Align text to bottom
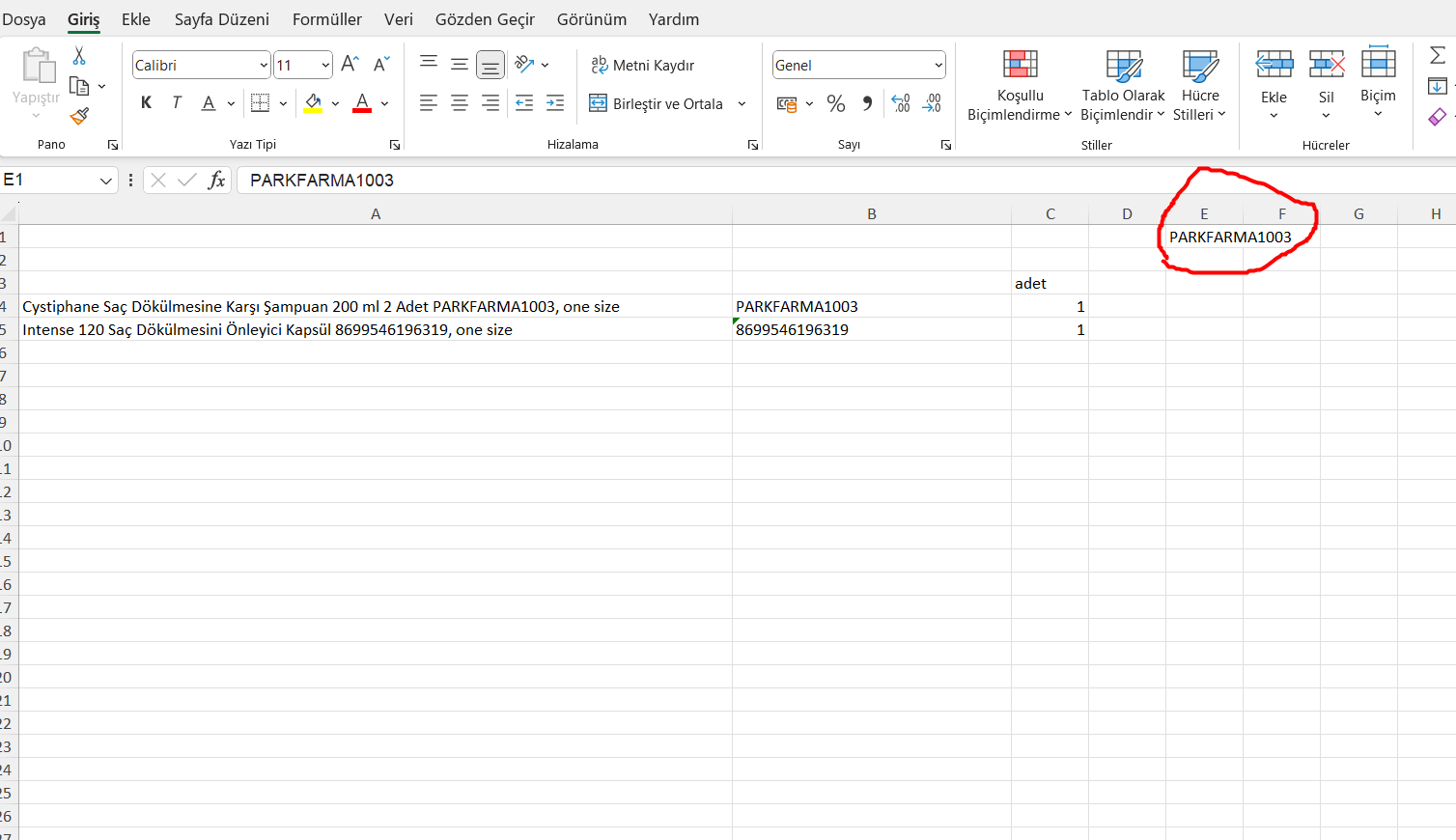The width and height of the screenshot is (1456, 840). tap(490, 65)
